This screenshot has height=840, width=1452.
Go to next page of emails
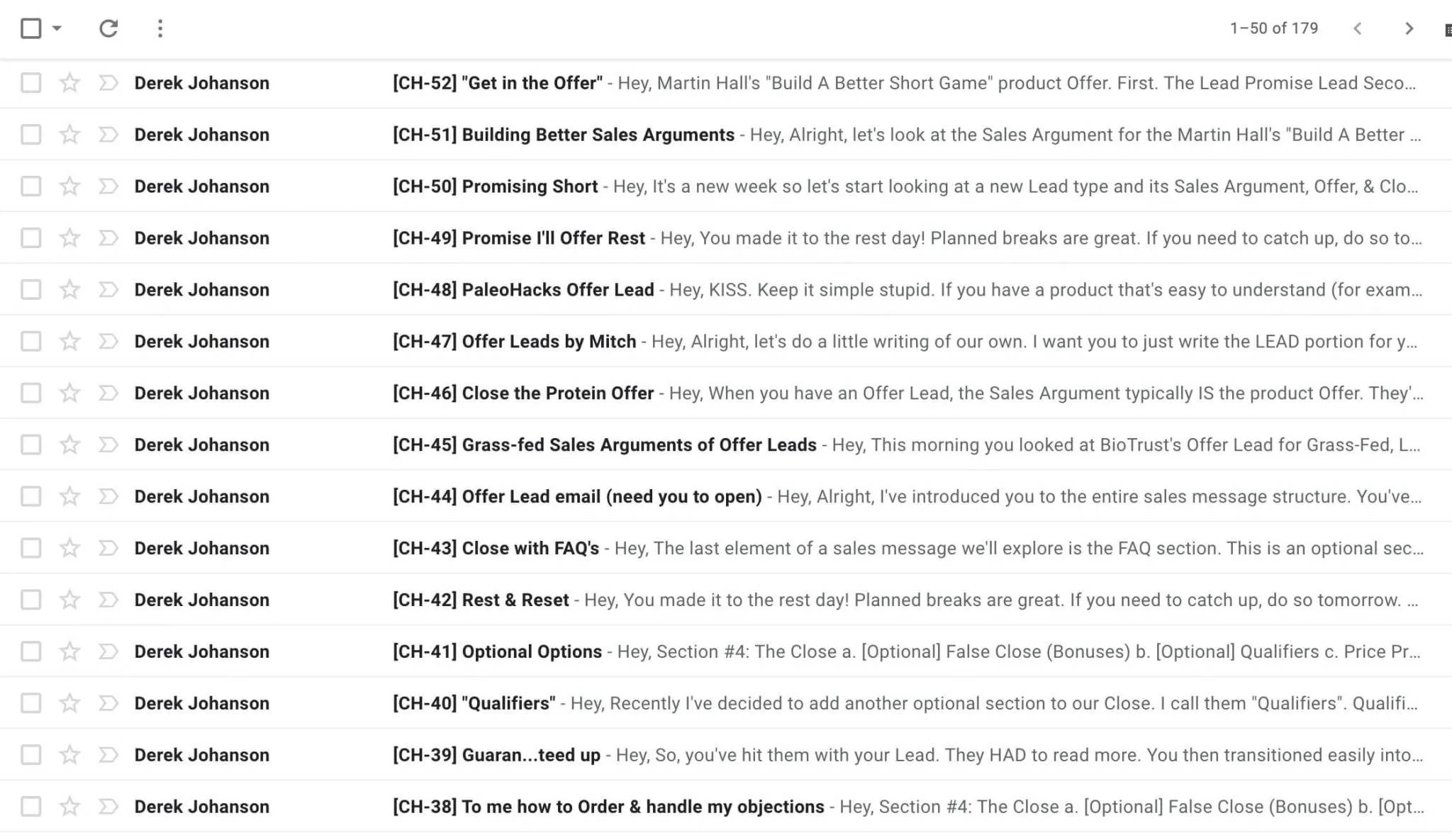point(1409,28)
